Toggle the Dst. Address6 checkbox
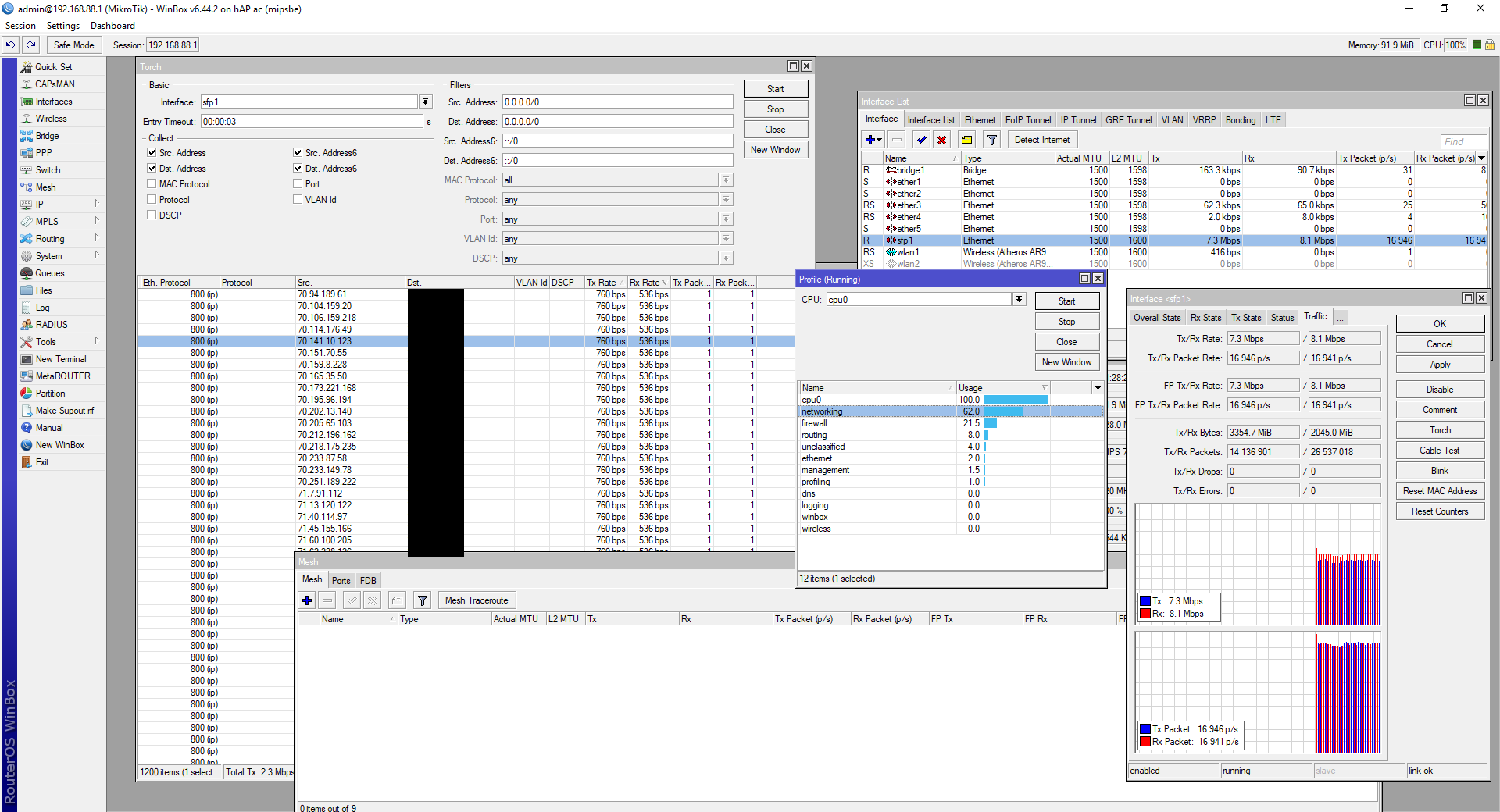Screen dimensions: 1500x812 pyautogui.click(x=298, y=169)
